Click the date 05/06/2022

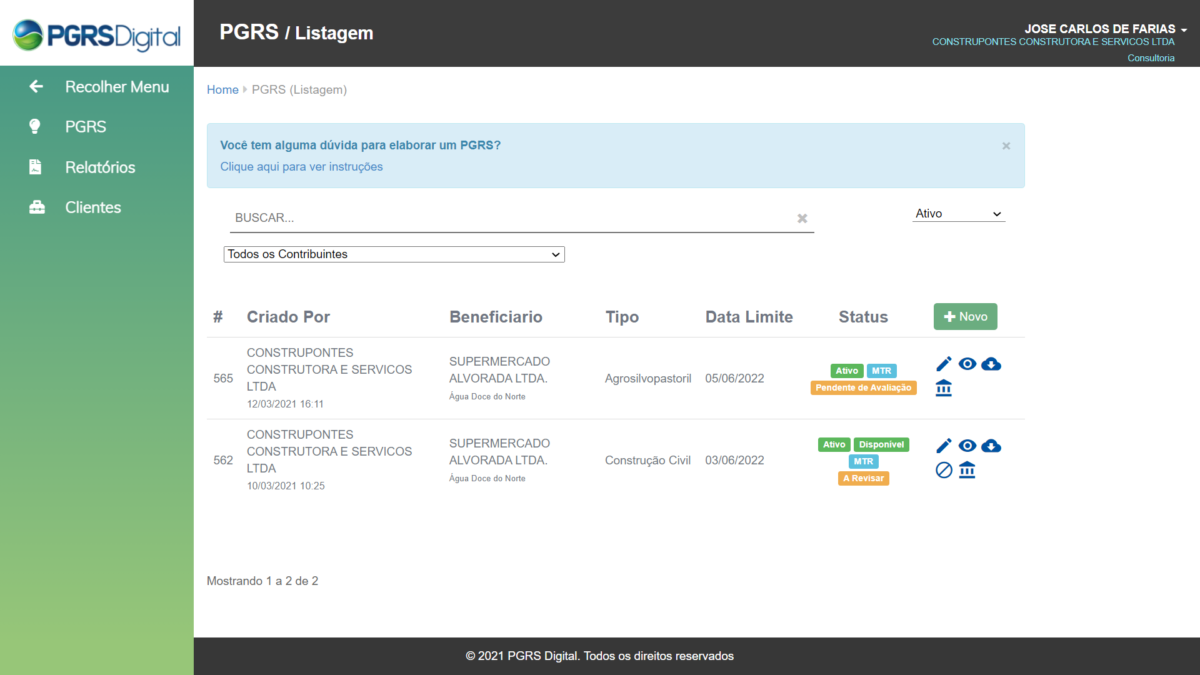(x=734, y=379)
